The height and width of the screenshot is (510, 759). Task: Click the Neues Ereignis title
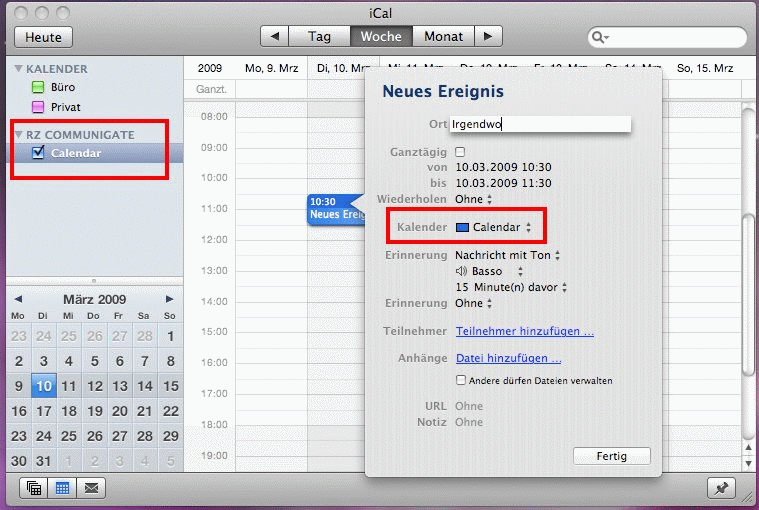(x=443, y=91)
